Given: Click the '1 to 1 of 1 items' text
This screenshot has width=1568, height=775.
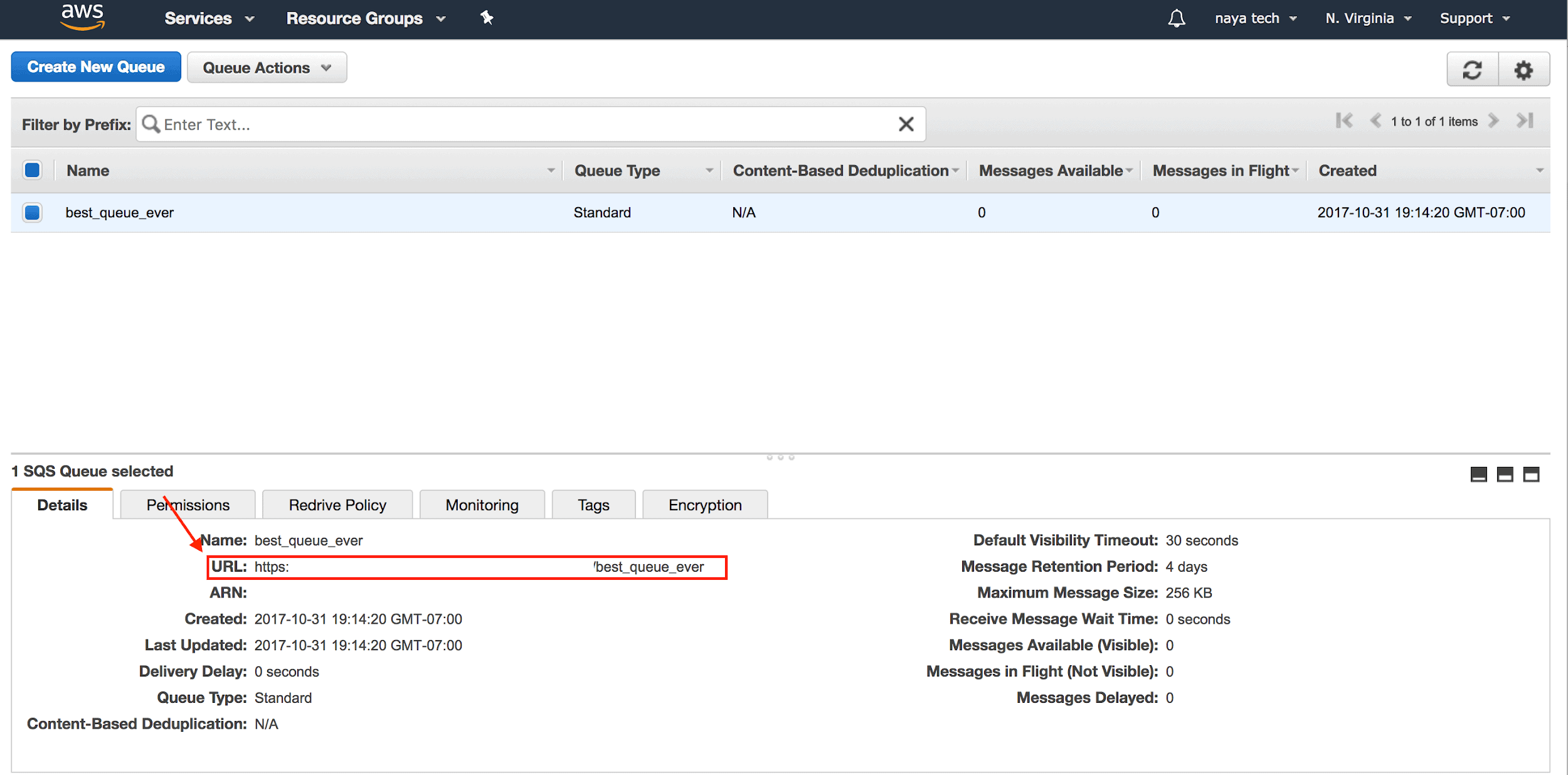Looking at the screenshot, I should 1434,122.
